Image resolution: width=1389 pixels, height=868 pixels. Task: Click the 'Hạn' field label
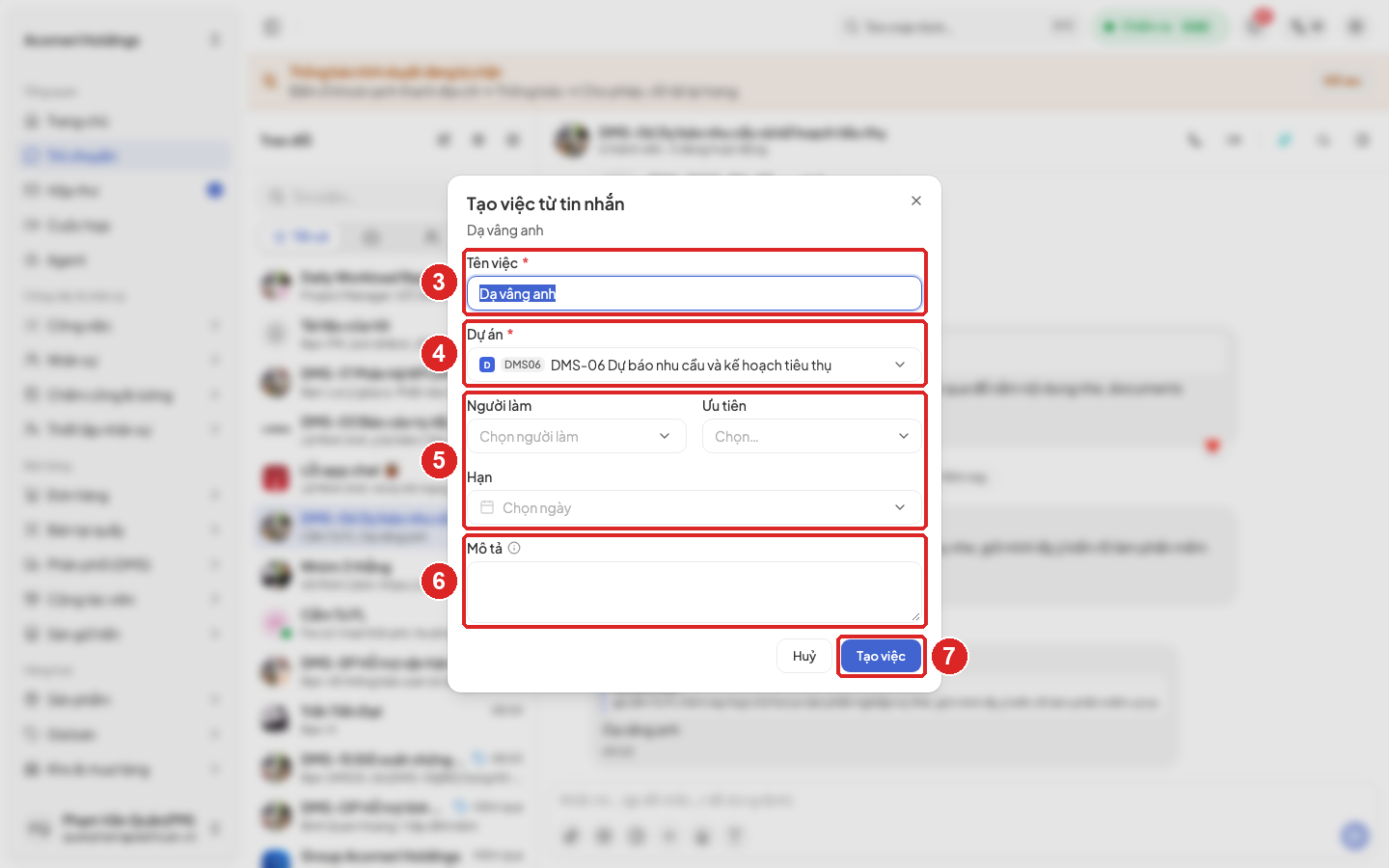pos(479,477)
